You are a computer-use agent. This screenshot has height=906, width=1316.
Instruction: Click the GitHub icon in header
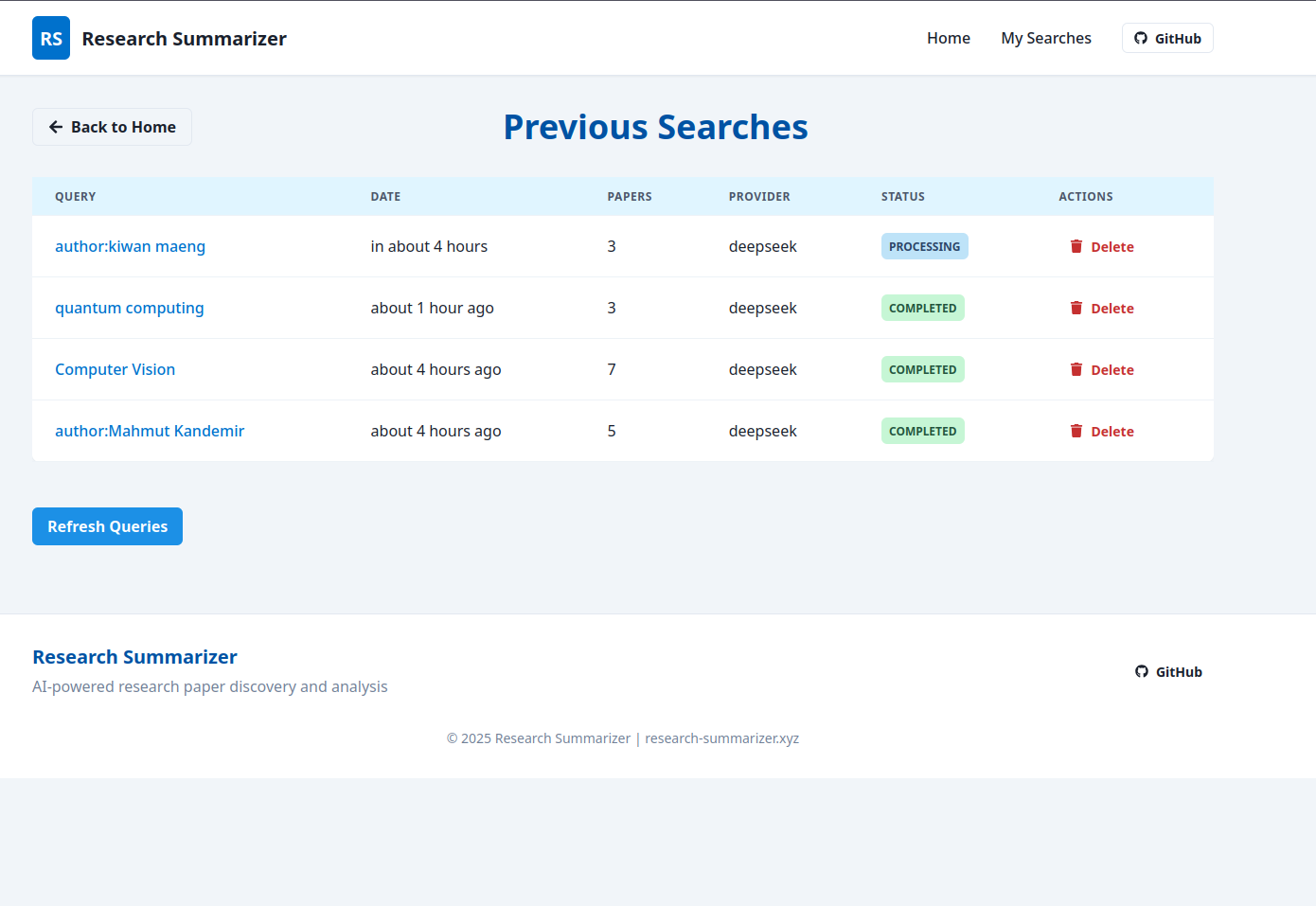coord(1141,38)
